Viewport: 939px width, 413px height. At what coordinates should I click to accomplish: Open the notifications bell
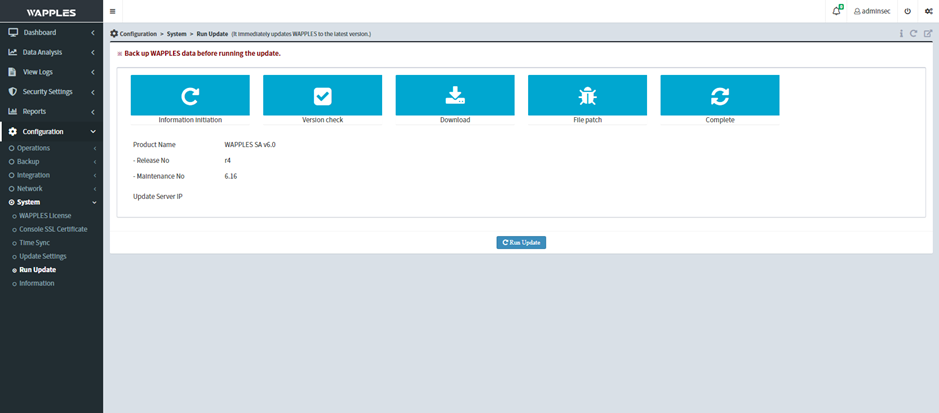pos(837,11)
